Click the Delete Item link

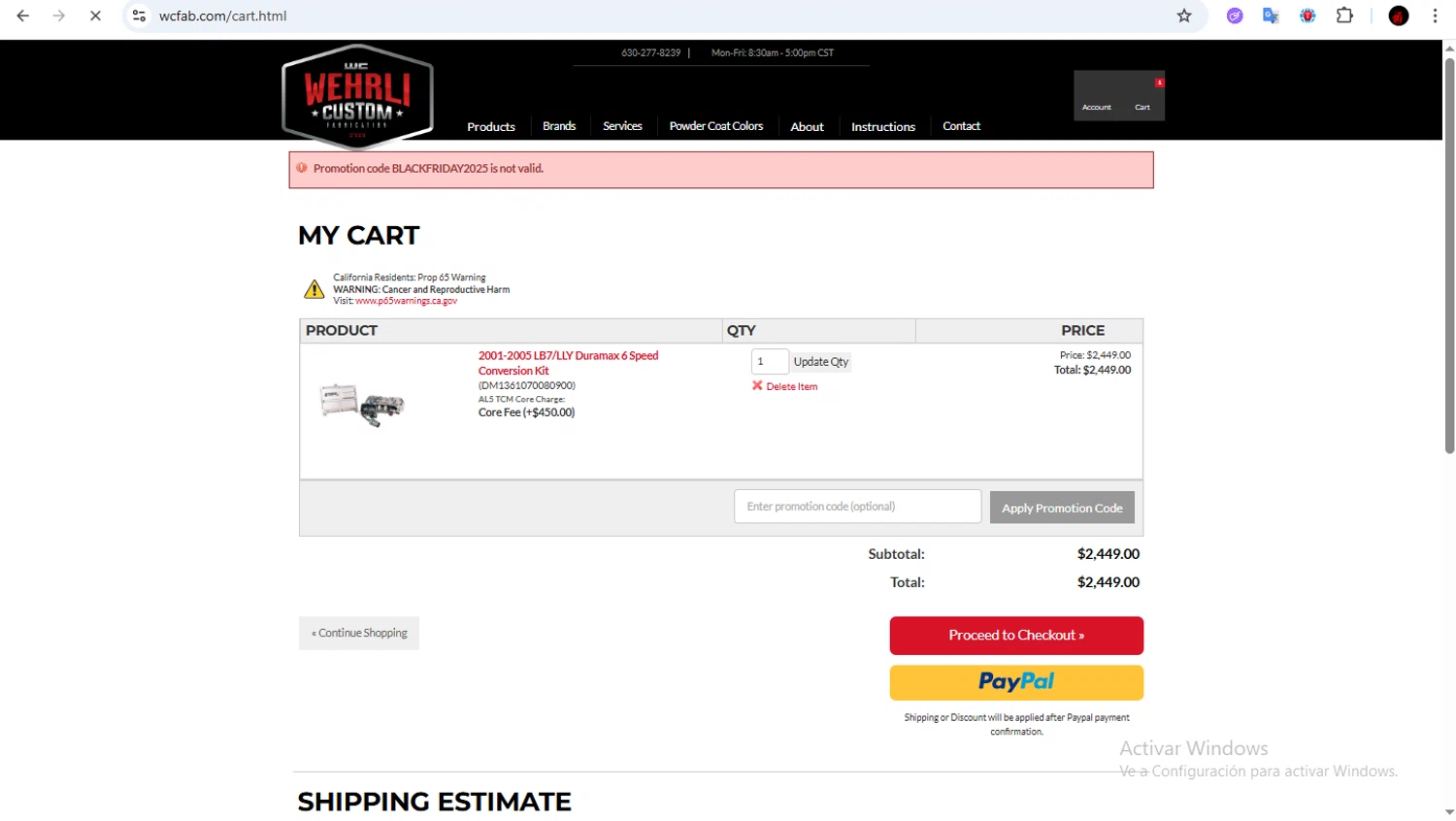point(792,386)
